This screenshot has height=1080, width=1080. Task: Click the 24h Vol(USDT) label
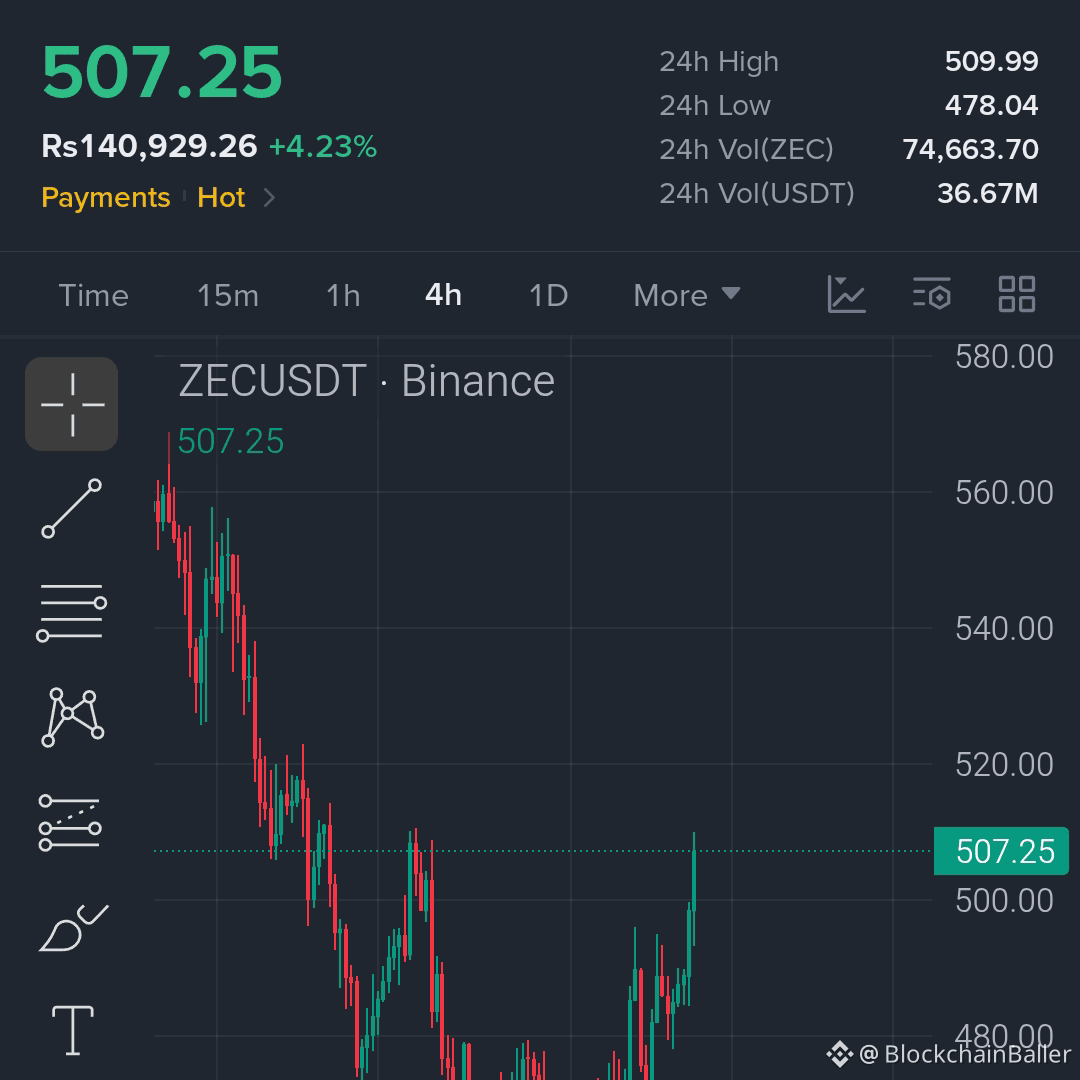(x=757, y=194)
